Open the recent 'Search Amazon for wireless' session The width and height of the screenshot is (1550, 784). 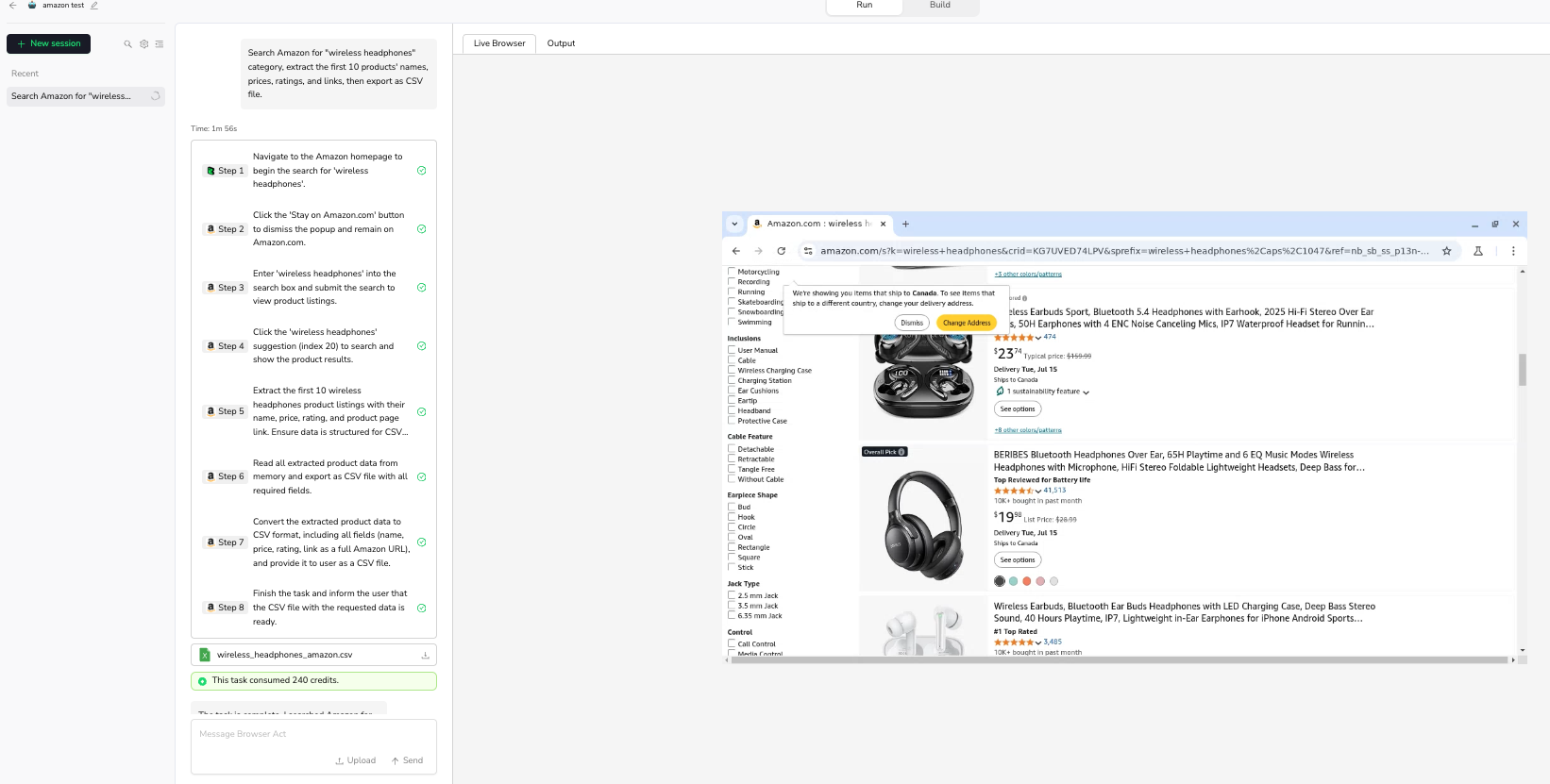click(x=86, y=96)
